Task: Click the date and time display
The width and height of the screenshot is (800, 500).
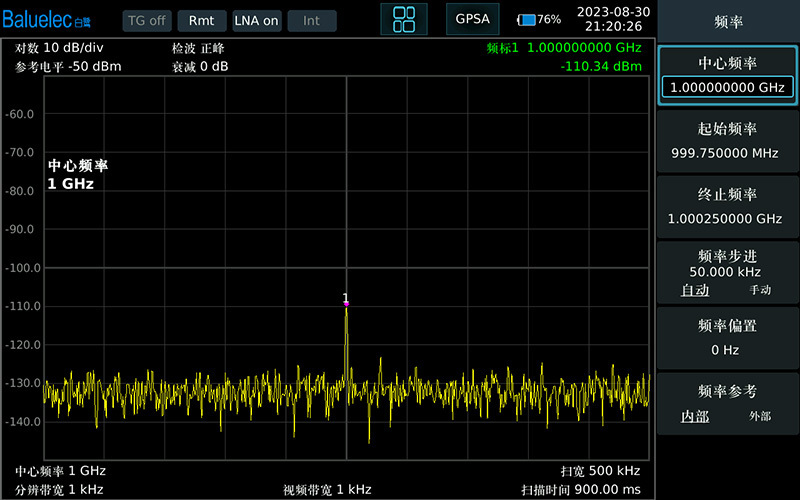Action: [613, 19]
